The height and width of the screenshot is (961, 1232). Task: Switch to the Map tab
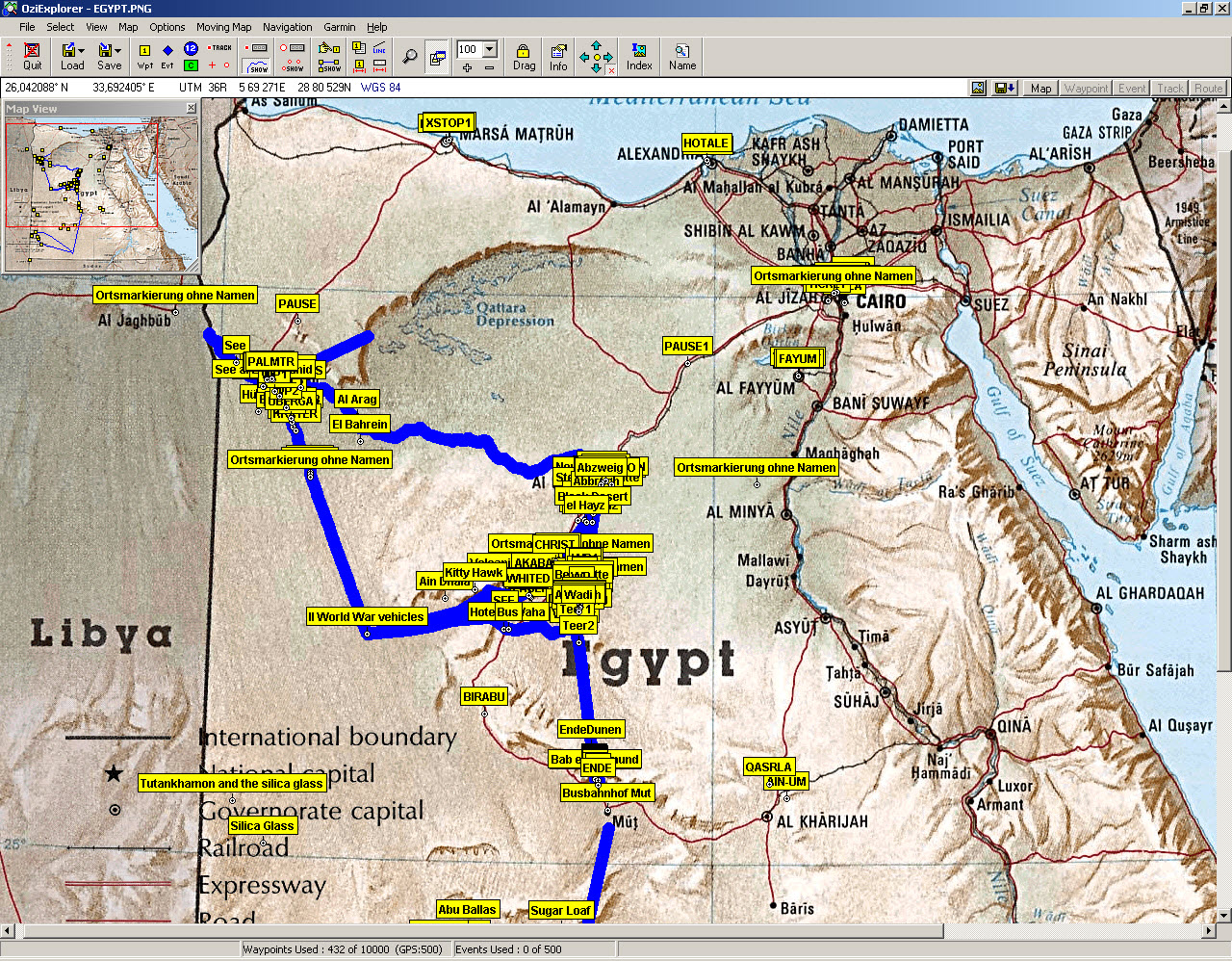point(1040,88)
